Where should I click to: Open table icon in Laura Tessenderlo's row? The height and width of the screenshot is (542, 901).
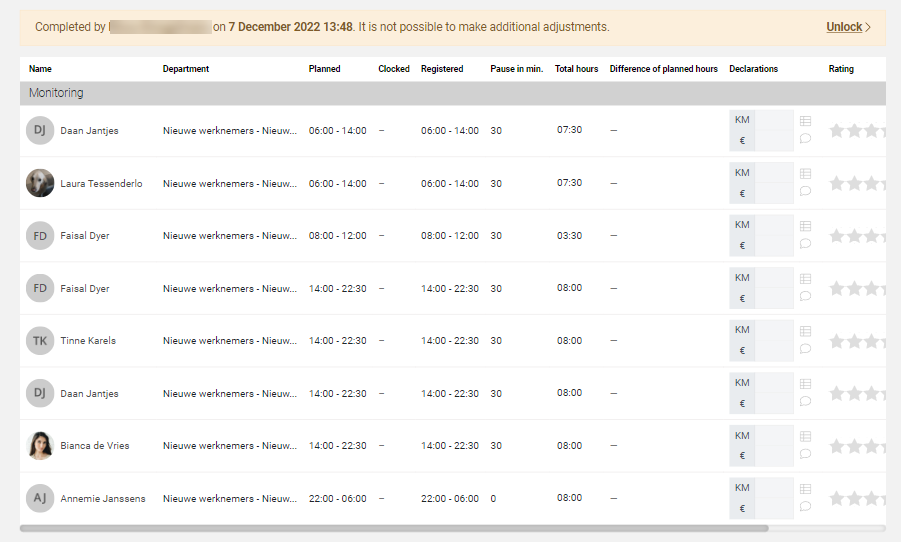[806, 173]
